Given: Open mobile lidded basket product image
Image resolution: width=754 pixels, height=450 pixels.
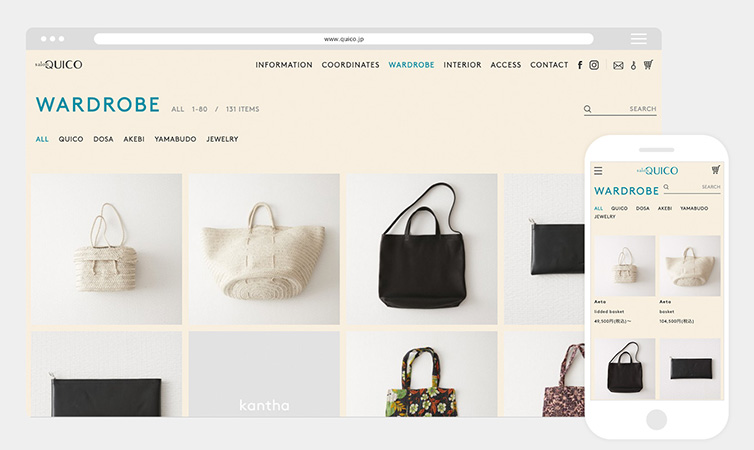Looking at the screenshot, I should [x=625, y=266].
